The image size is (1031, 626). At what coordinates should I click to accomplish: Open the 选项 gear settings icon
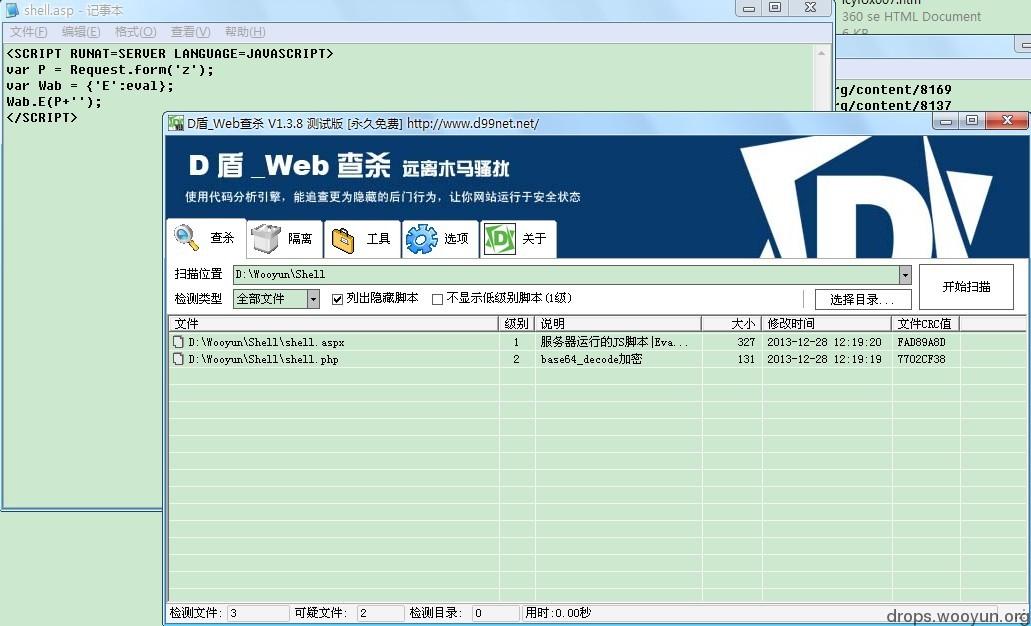(x=421, y=239)
